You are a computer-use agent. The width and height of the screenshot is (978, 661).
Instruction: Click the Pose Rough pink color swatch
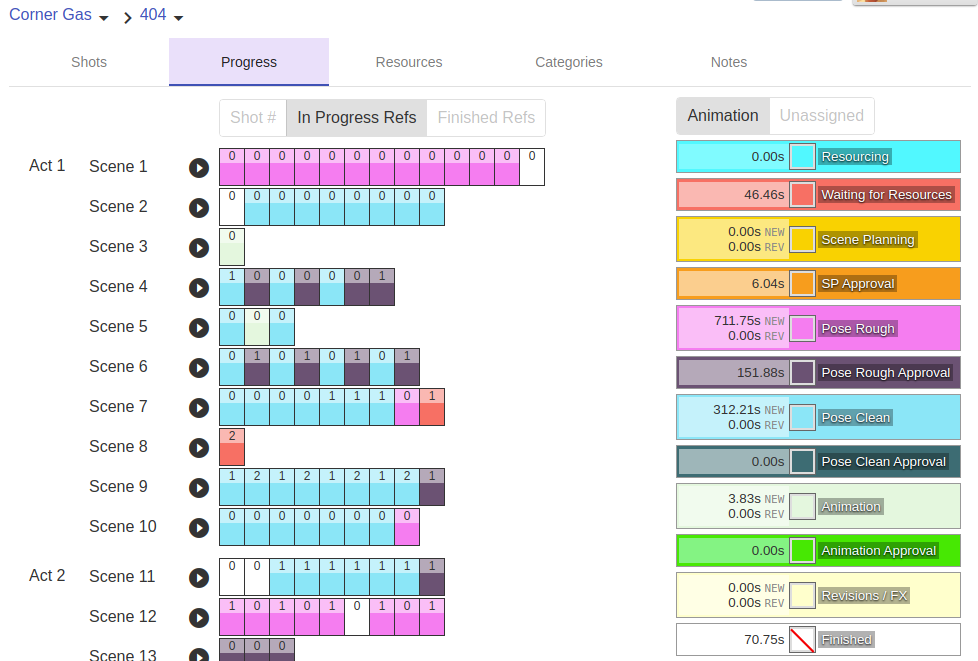[802, 329]
